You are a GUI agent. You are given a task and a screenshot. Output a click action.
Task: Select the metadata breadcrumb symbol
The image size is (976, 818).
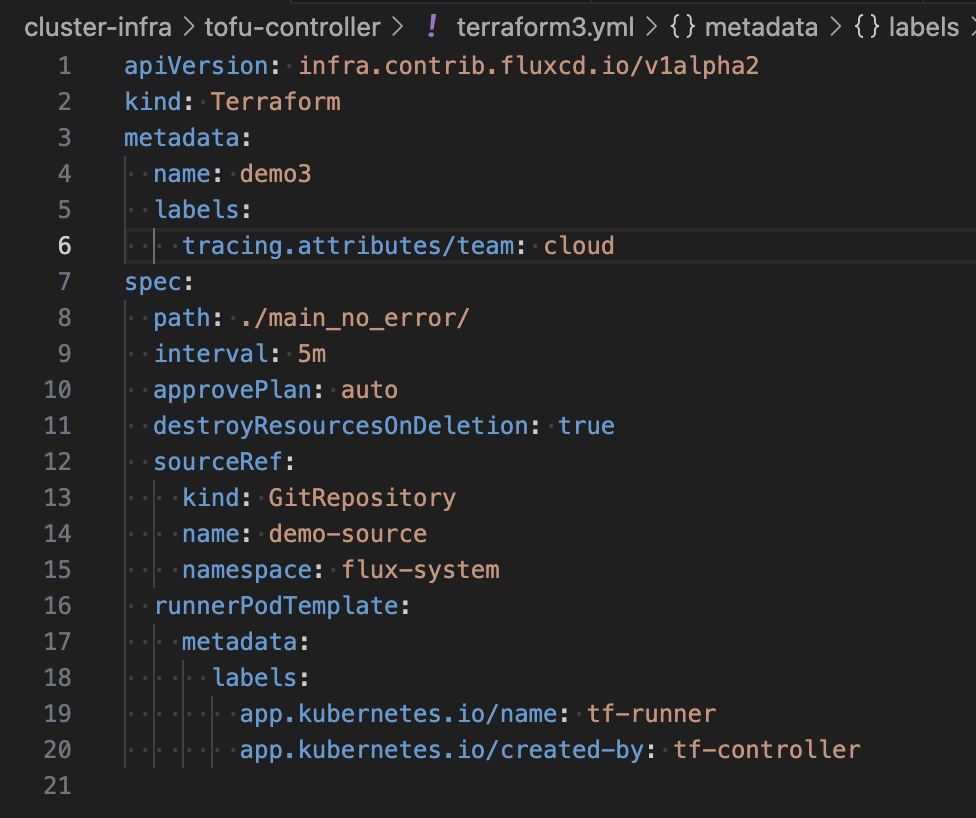point(761,27)
